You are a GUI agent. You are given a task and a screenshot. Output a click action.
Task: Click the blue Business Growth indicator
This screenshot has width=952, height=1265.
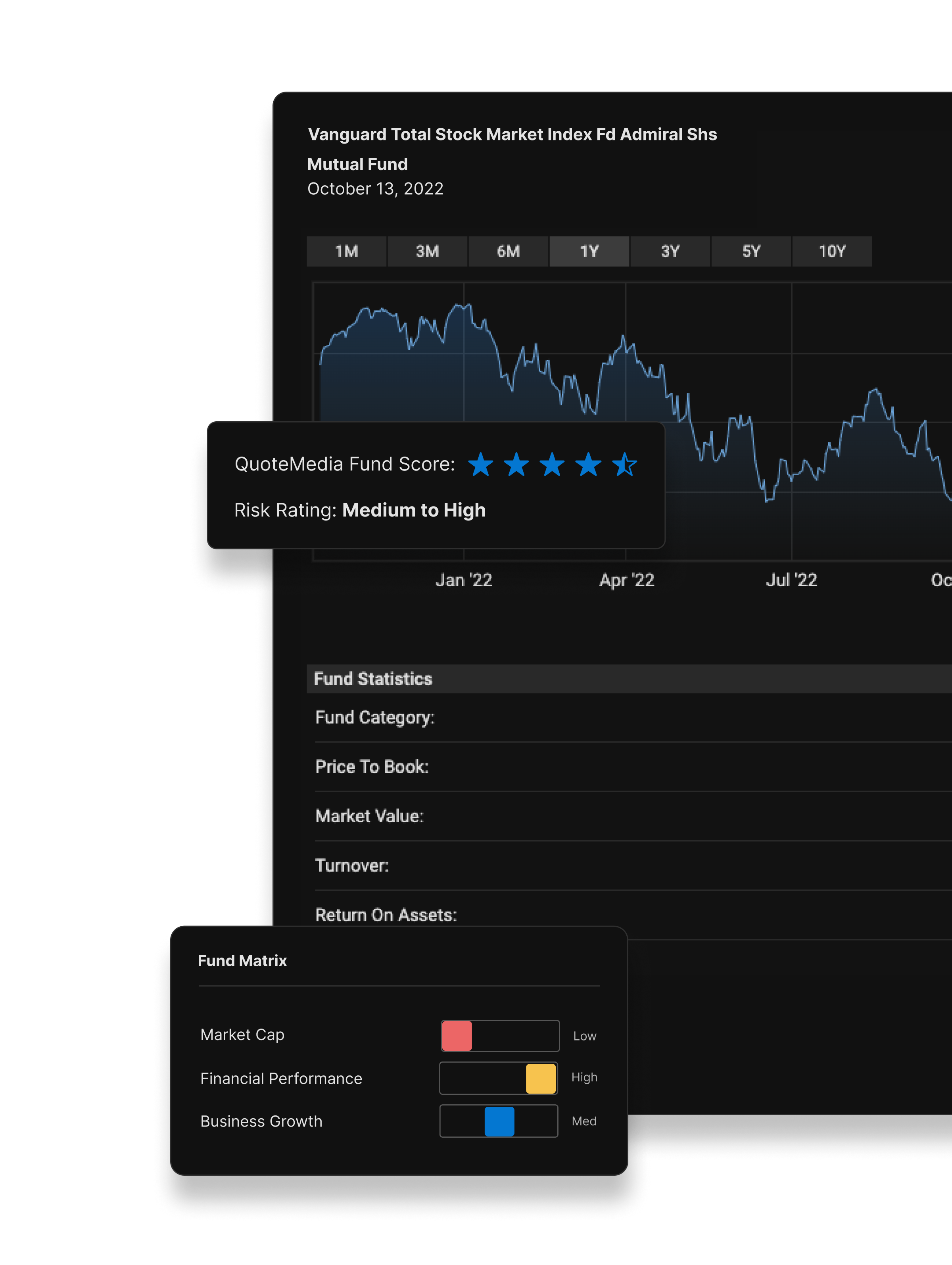pos(499,1121)
